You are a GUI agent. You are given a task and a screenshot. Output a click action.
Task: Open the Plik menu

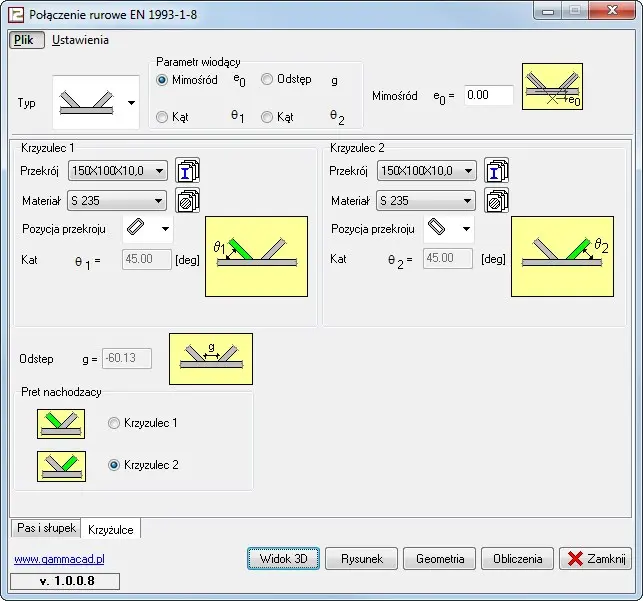(x=23, y=40)
